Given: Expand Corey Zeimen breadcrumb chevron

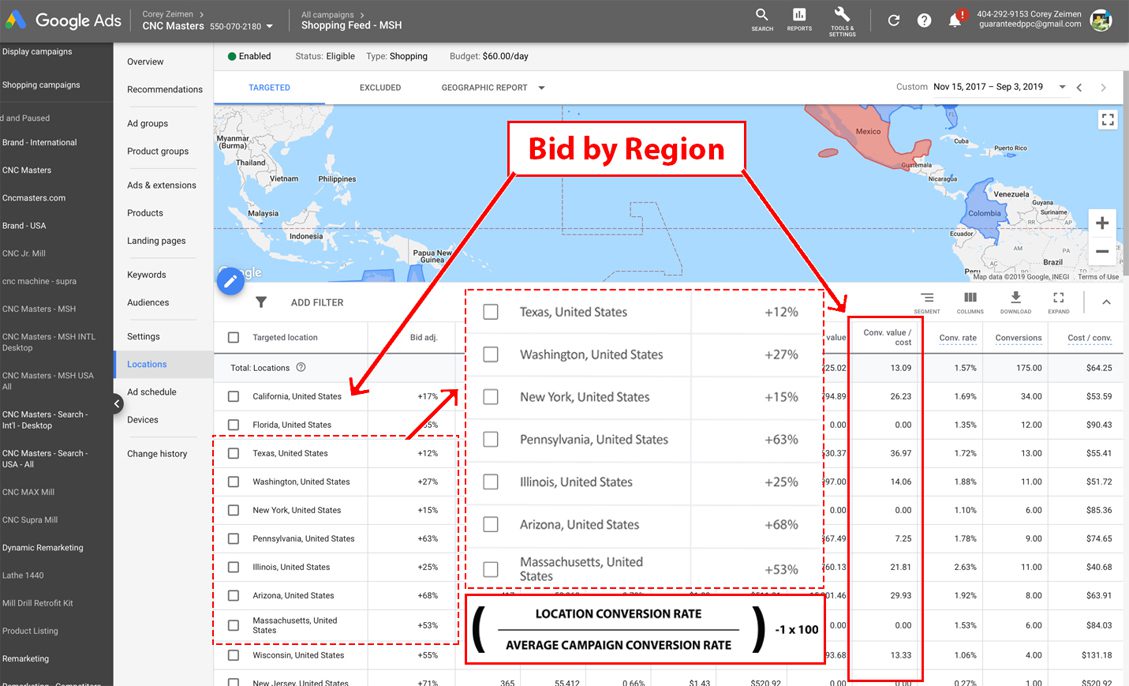Looking at the screenshot, I should click(202, 14).
